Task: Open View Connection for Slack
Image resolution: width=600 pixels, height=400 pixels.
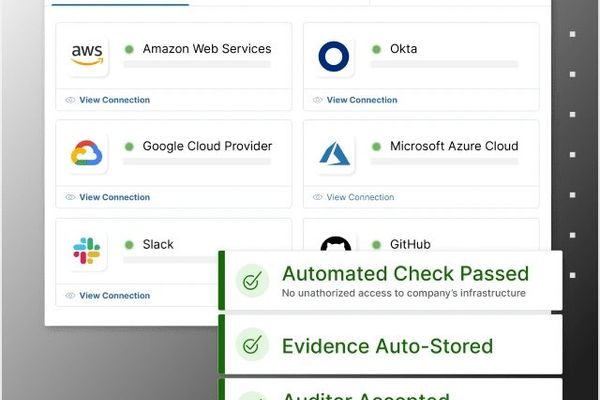Action: (114, 296)
